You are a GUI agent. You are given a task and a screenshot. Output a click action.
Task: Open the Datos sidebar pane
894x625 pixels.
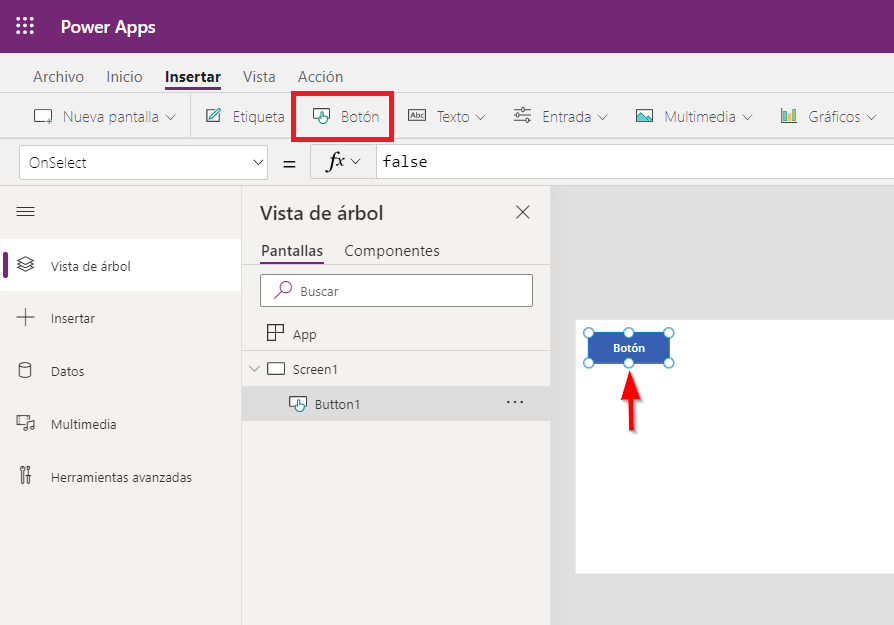coord(120,371)
